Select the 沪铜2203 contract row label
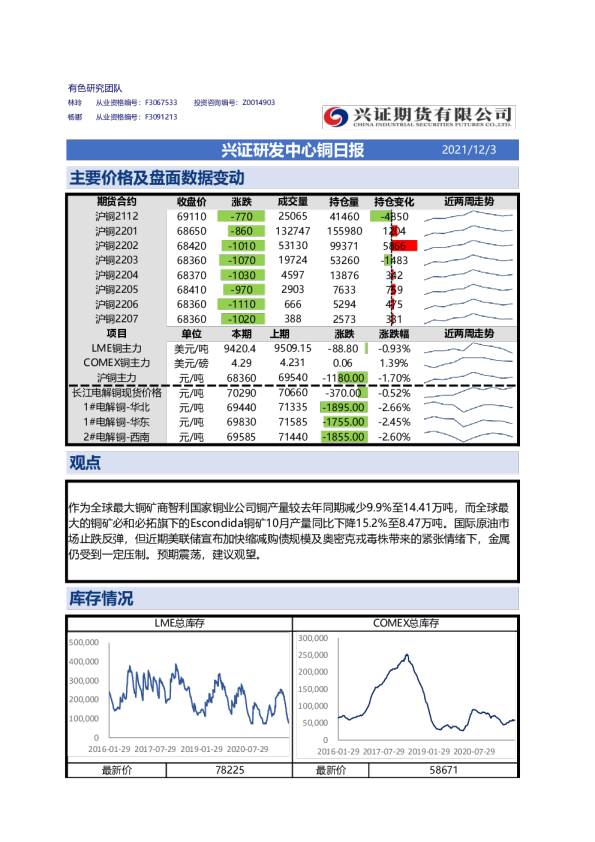The height and width of the screenshot is (842, 595). pyautogui.click(x=117, y=260)
